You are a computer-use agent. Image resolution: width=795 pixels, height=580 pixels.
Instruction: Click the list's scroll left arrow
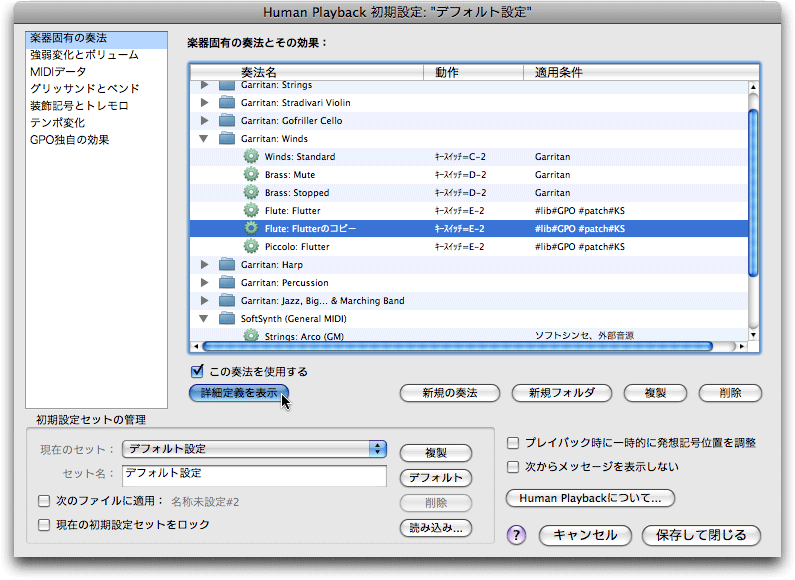(196, 346)
